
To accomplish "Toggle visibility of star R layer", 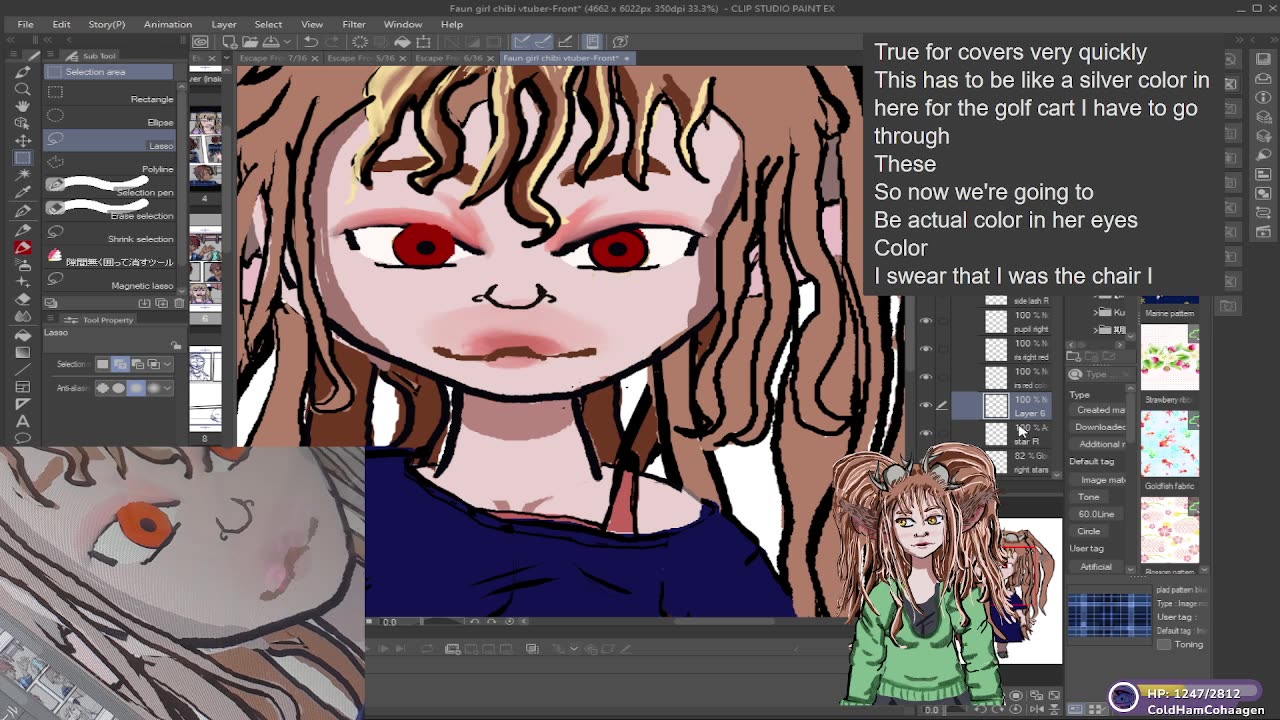I will 926,433.
